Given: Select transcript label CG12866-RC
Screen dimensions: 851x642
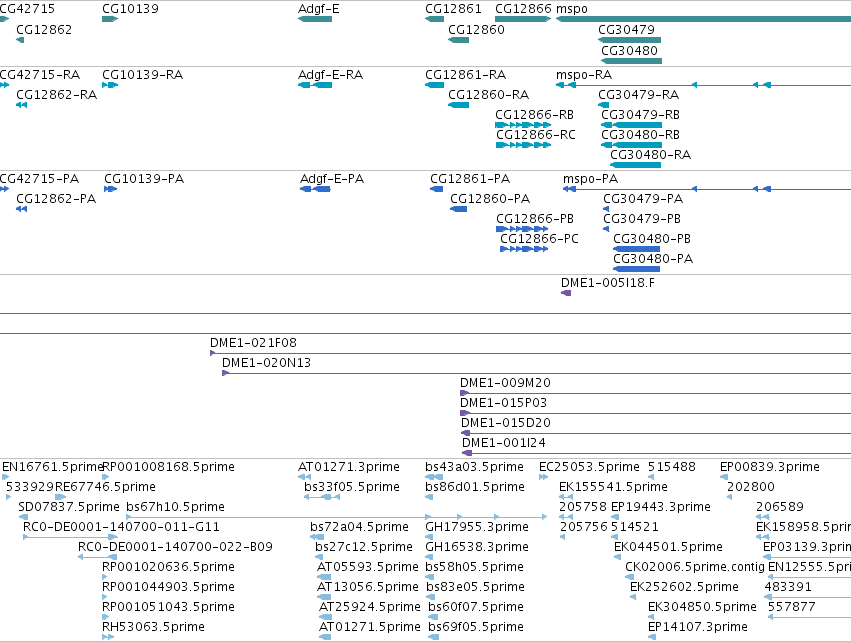Looking at the screenshot, I should click(x=536, y=135).
